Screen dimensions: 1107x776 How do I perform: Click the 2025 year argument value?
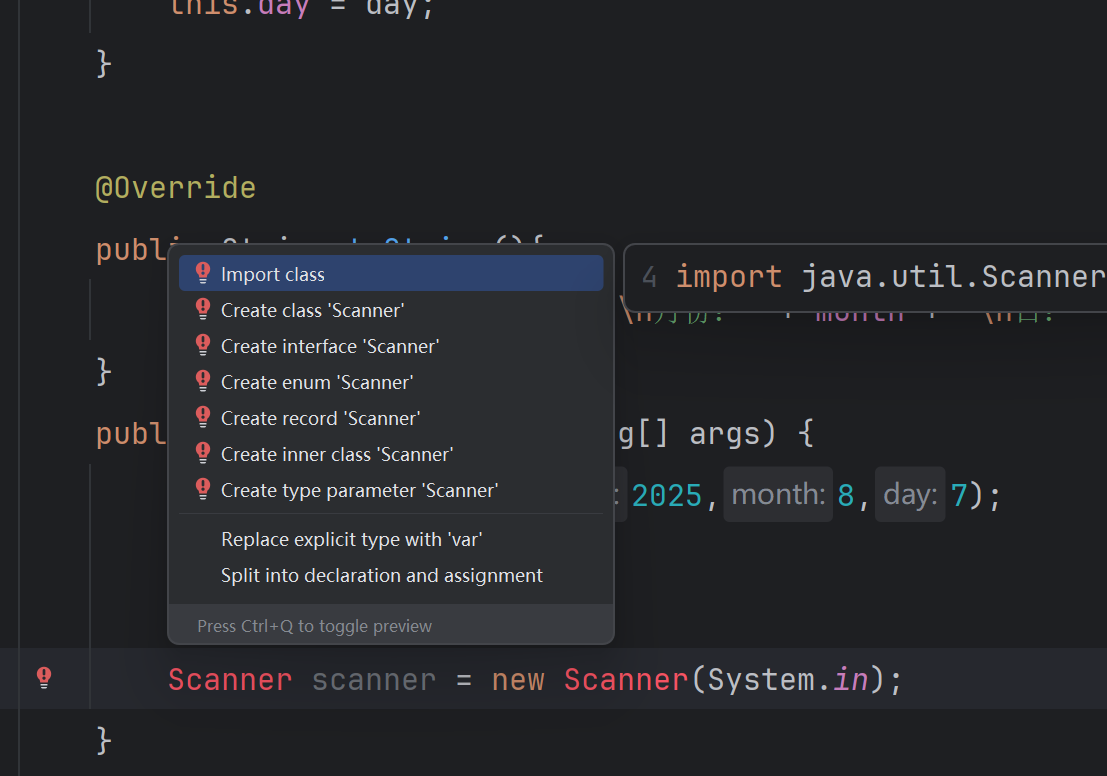tap(666, 495)
